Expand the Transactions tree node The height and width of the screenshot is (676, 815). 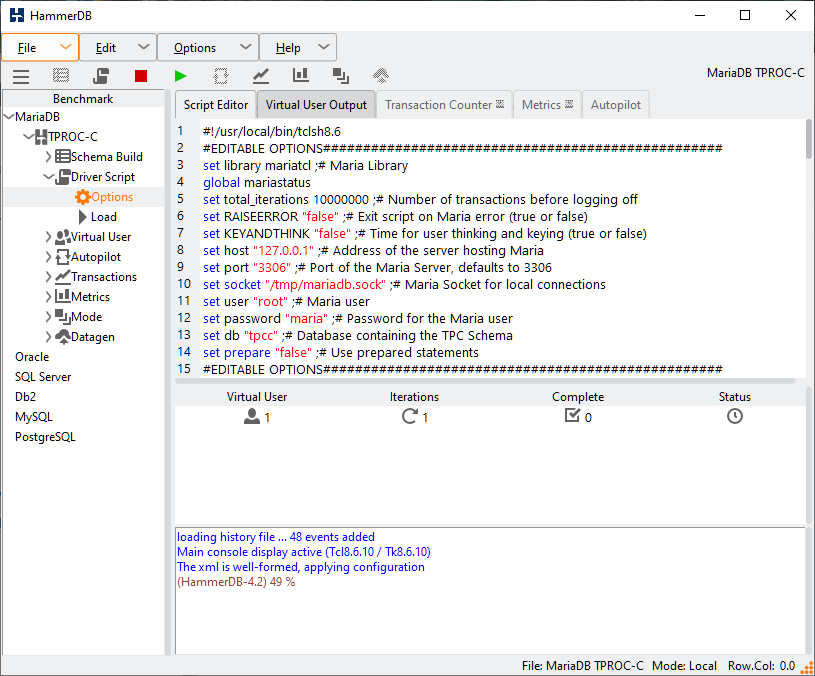point(48,276)
